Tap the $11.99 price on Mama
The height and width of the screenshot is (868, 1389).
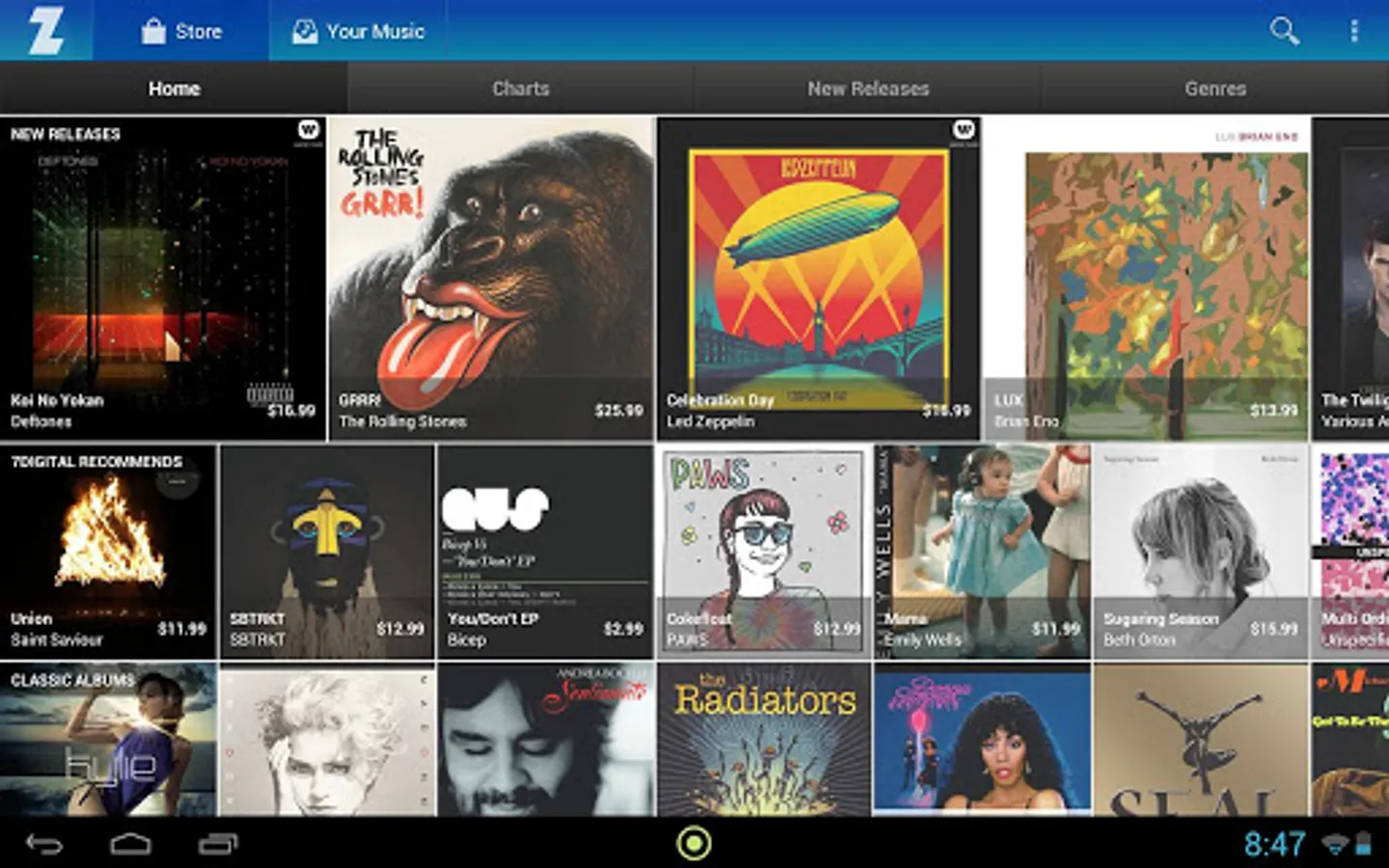coord(1055,629)
